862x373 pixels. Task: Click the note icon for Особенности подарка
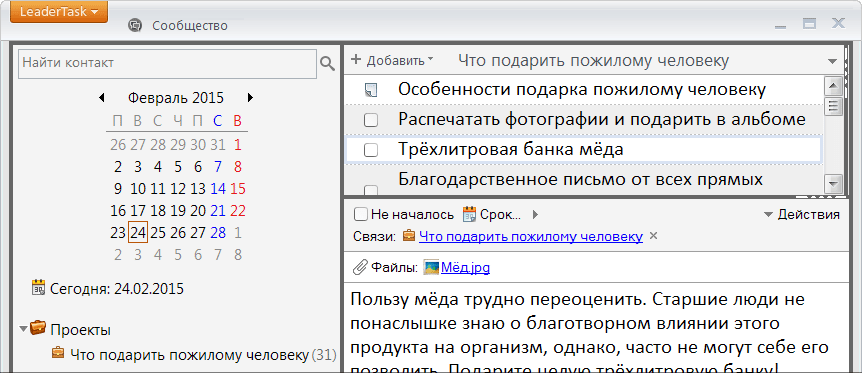371,90
